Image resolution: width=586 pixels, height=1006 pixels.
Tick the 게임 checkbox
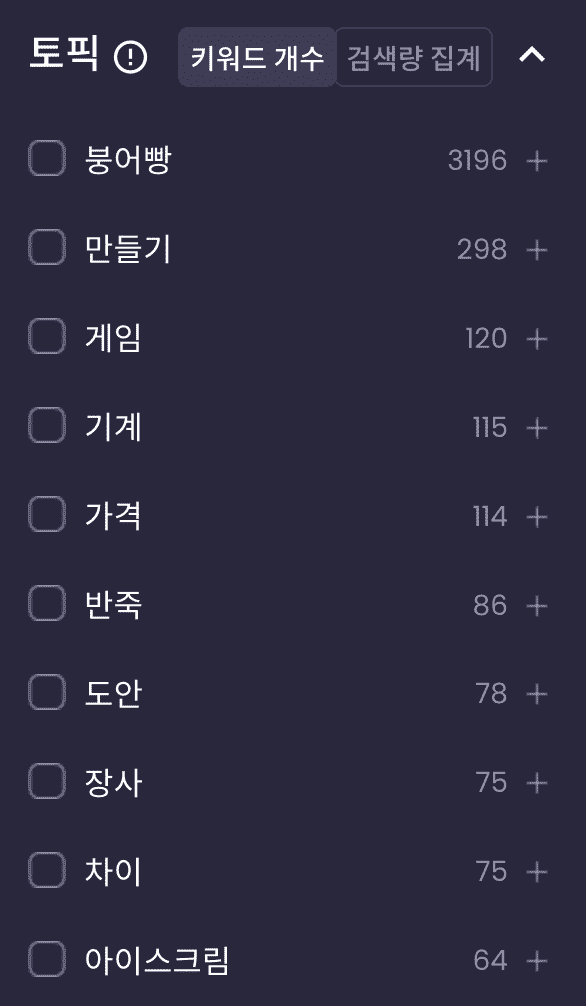click(47, 337)
